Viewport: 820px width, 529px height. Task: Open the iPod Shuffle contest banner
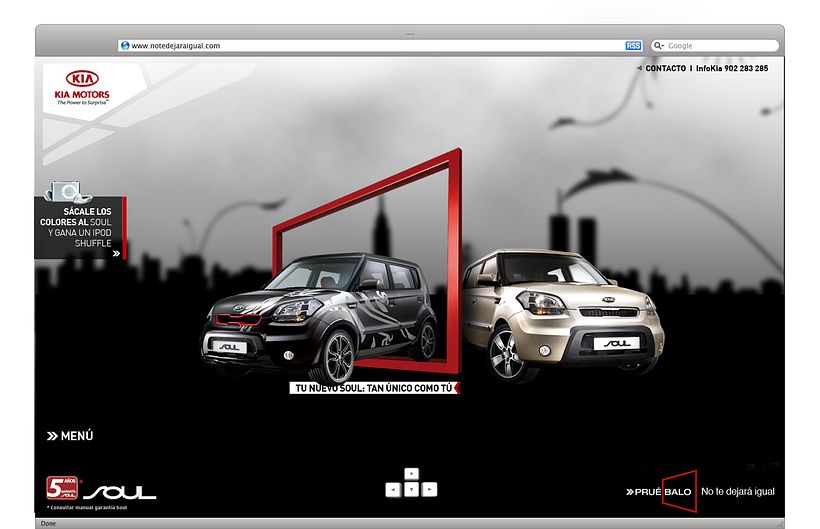click(x=79, y=227)
